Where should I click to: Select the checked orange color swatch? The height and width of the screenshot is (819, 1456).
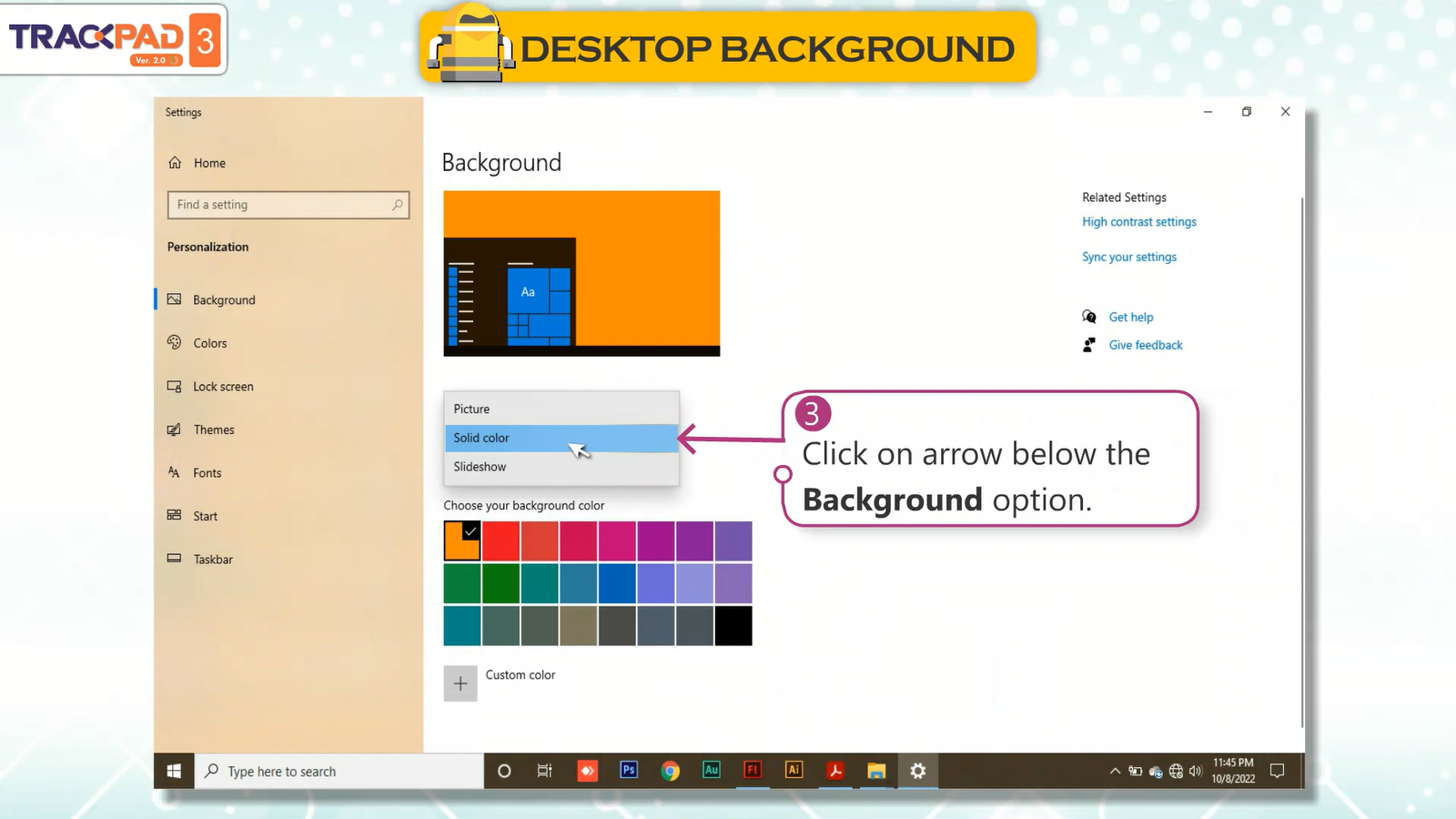coord(462,541)
